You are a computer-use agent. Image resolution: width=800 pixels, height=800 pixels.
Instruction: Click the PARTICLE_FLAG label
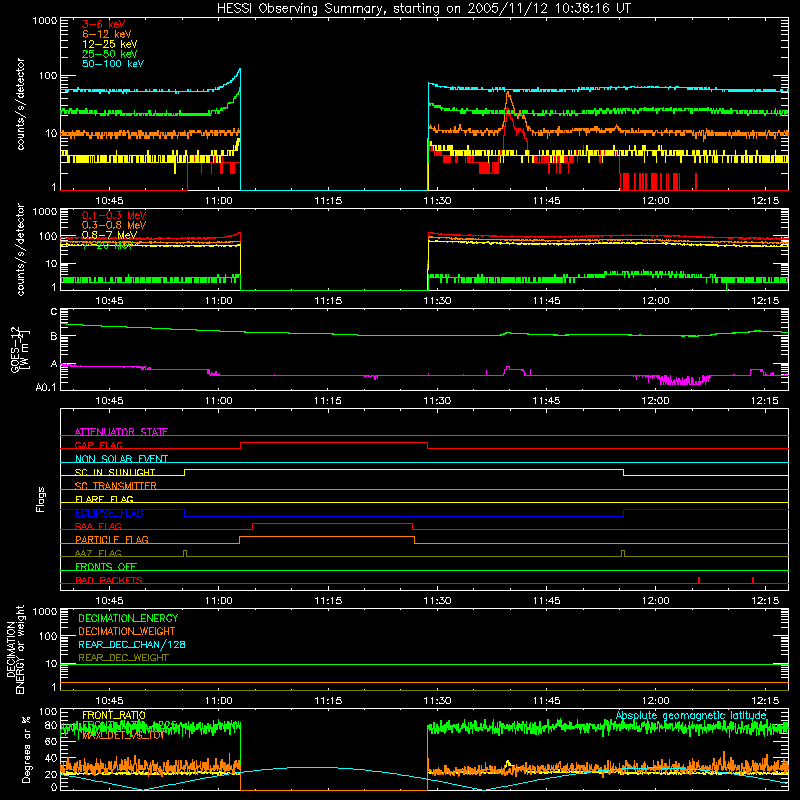pyautogui.click(x=112, y=539)
